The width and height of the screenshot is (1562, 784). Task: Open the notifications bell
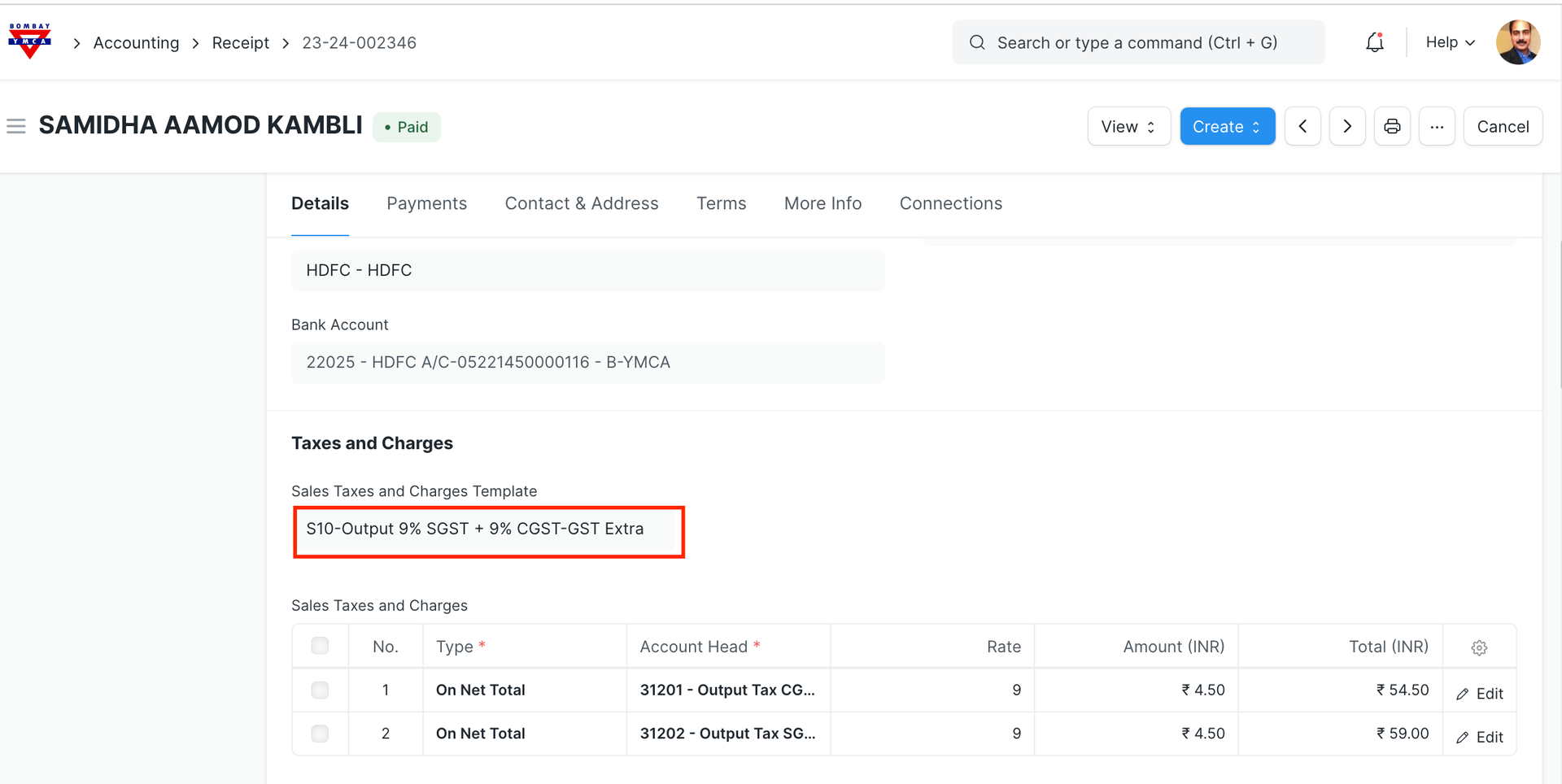point(1374,42)
